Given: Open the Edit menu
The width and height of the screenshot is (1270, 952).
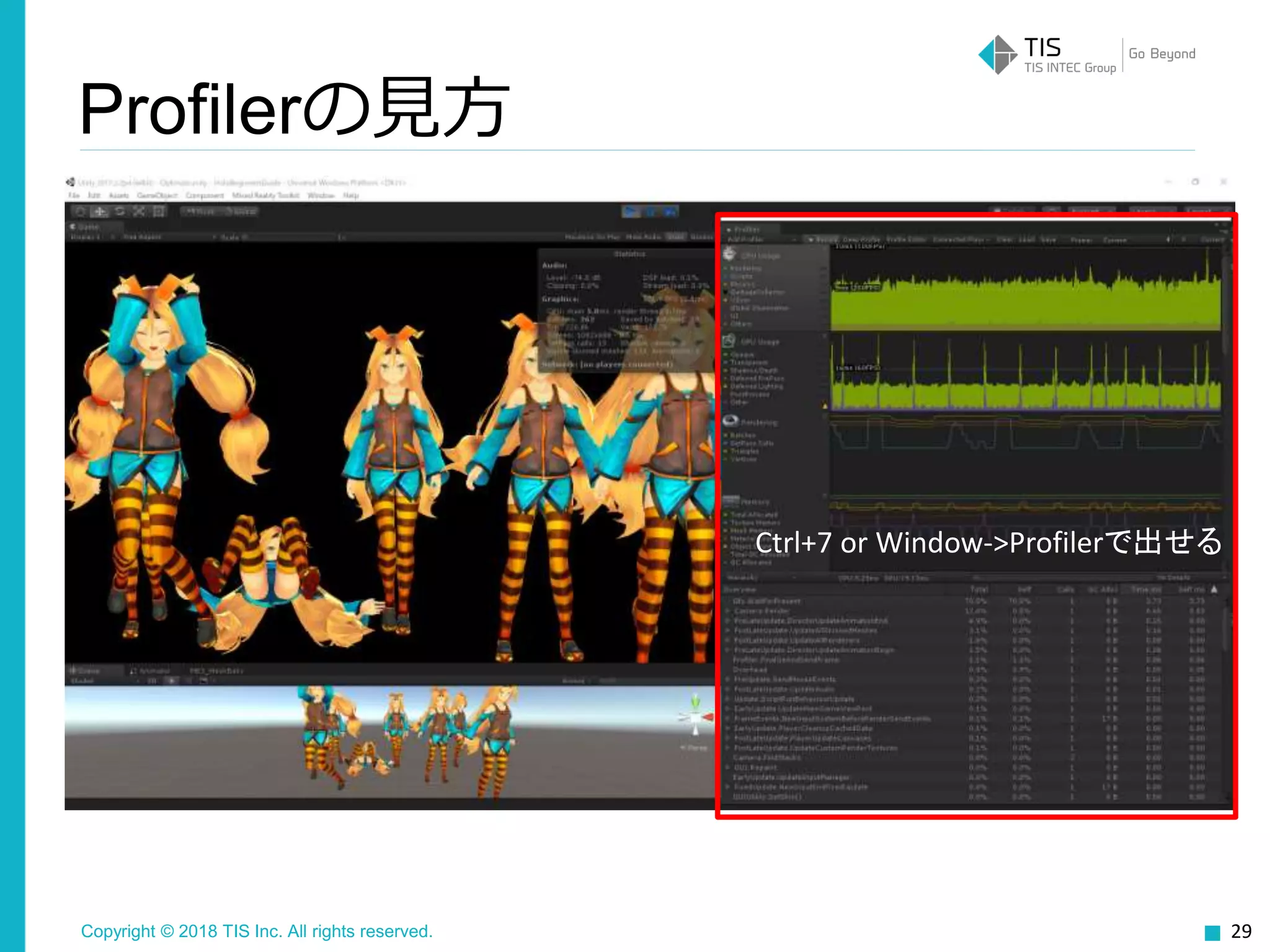Looking at the screenshot, I should pyautogui.click(x=94, y=195).
